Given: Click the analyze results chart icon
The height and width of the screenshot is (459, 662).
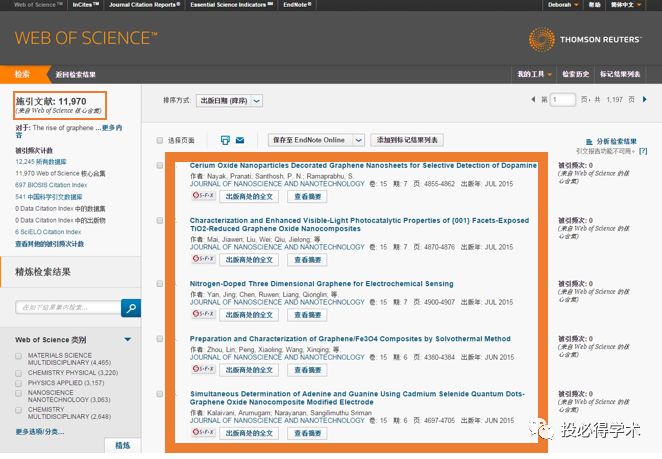Looking at the screenshot, I should 589,141.
